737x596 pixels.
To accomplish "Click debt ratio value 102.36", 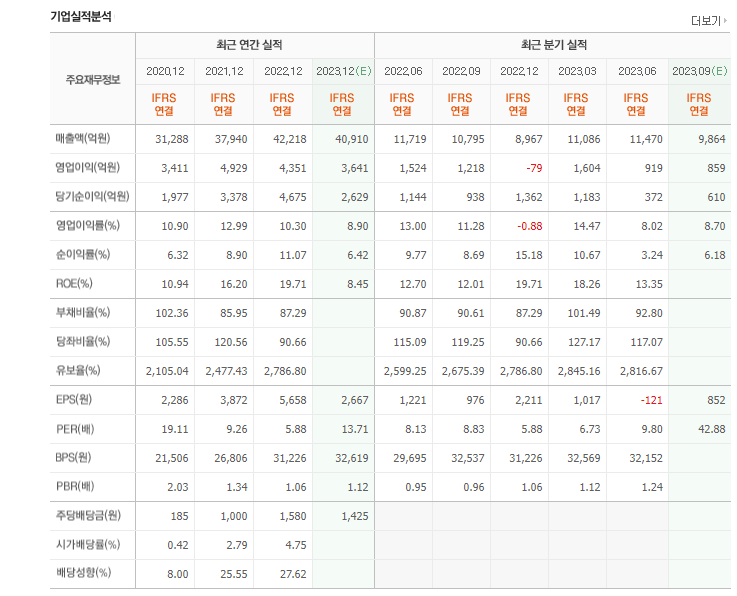I will [172, 314].
